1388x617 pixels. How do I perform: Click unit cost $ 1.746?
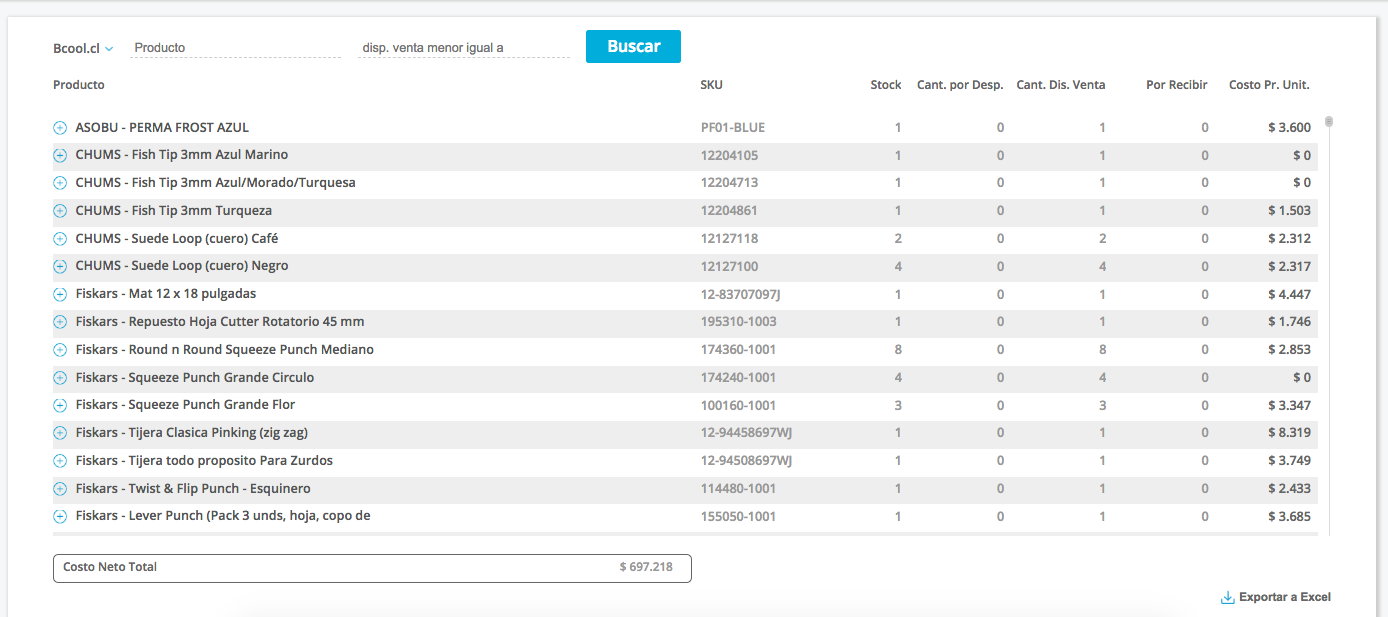[1289, 322]
